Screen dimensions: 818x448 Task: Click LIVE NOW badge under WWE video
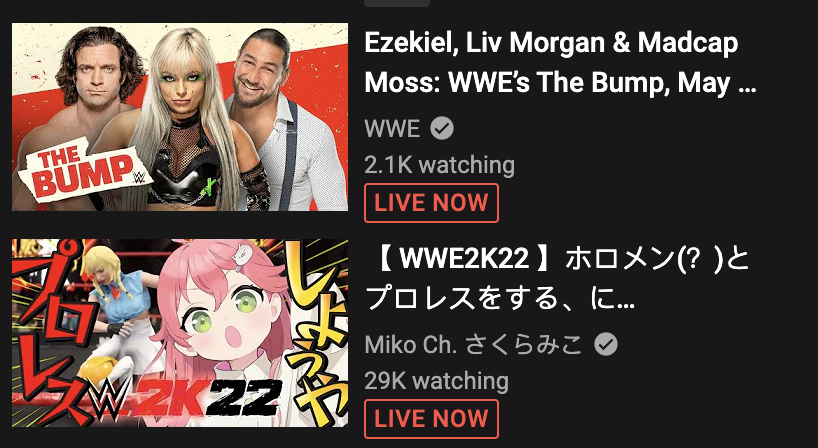click(431, 203)
